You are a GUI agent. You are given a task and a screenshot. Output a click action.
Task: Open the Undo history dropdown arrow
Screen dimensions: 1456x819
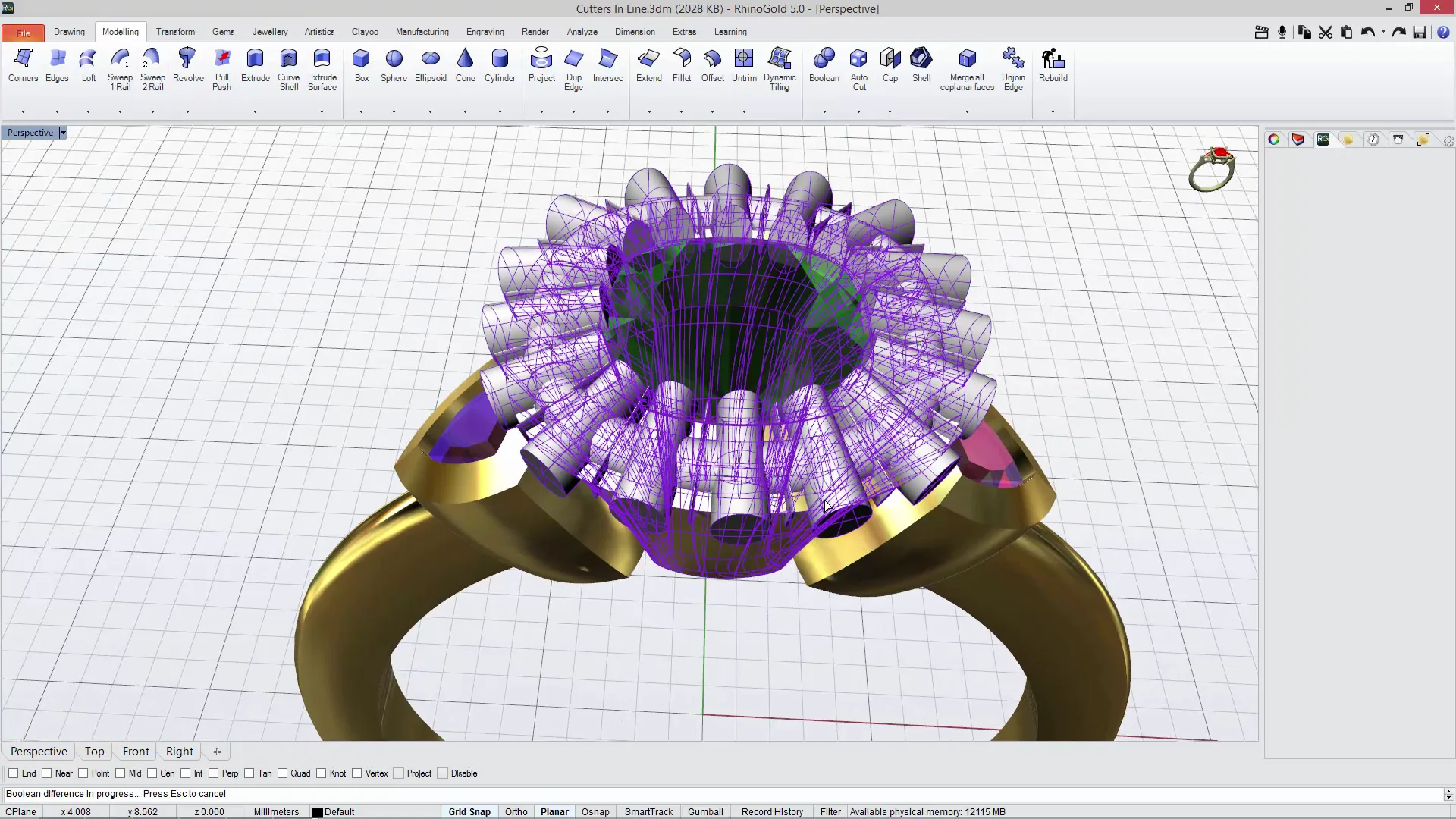[1383, 32]
